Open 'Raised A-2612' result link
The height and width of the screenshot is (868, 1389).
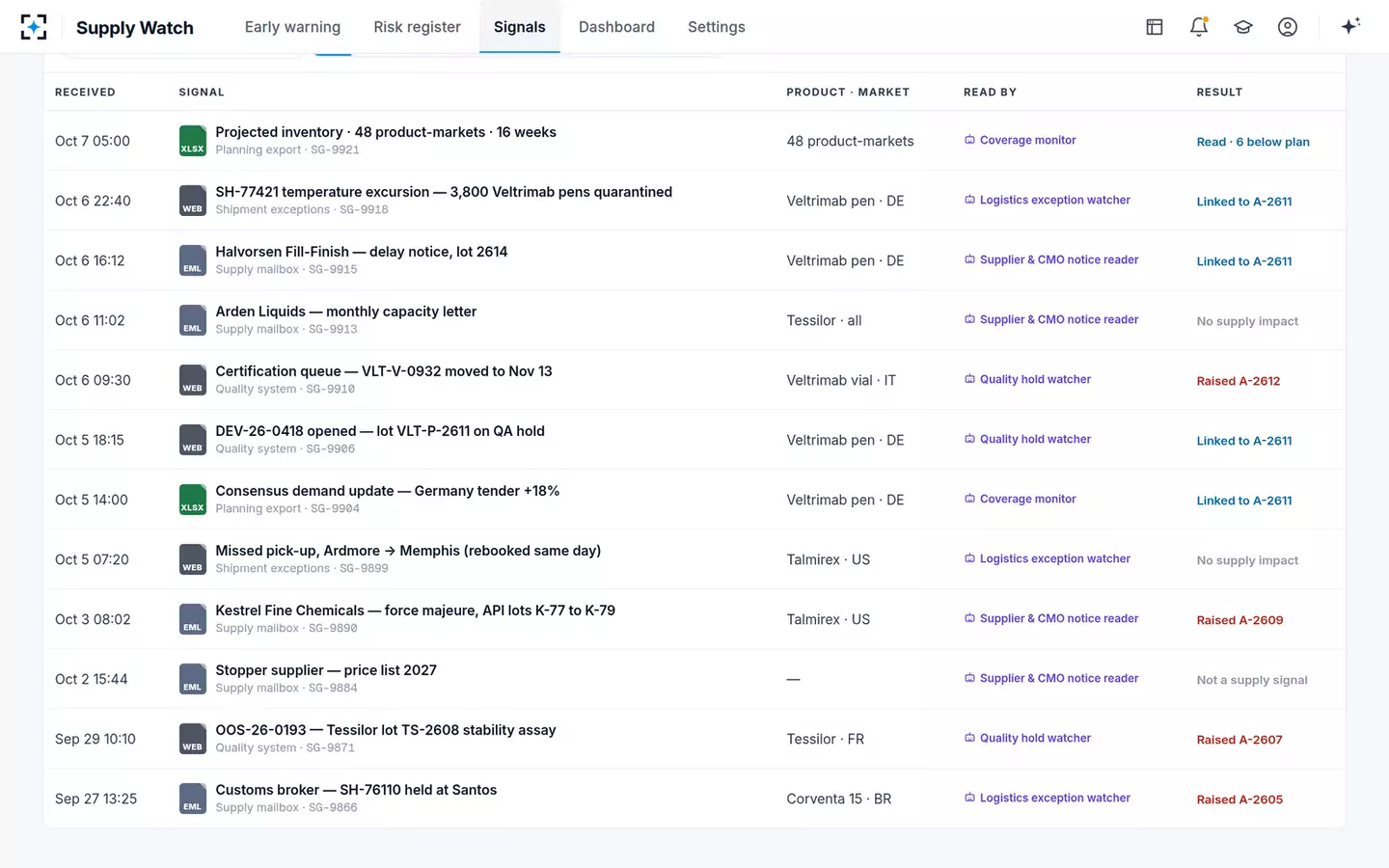[1239, 381]
